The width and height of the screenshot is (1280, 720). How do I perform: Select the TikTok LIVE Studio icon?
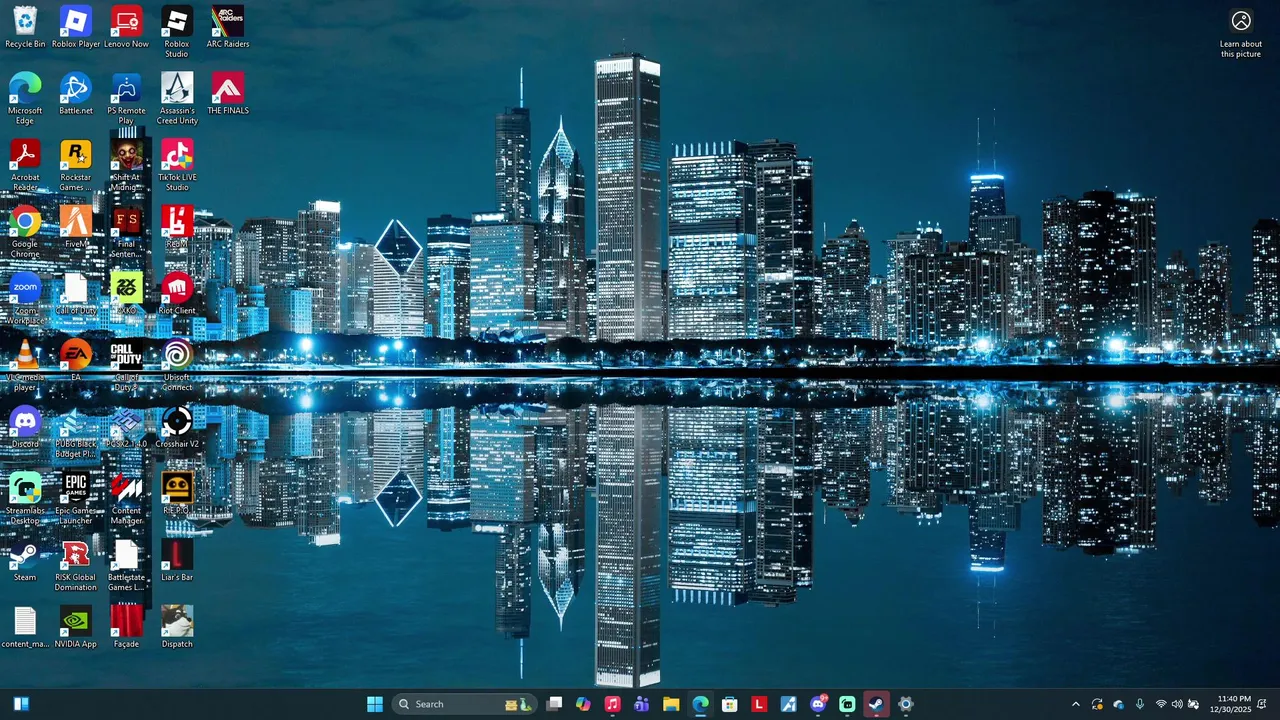(177, 165)
